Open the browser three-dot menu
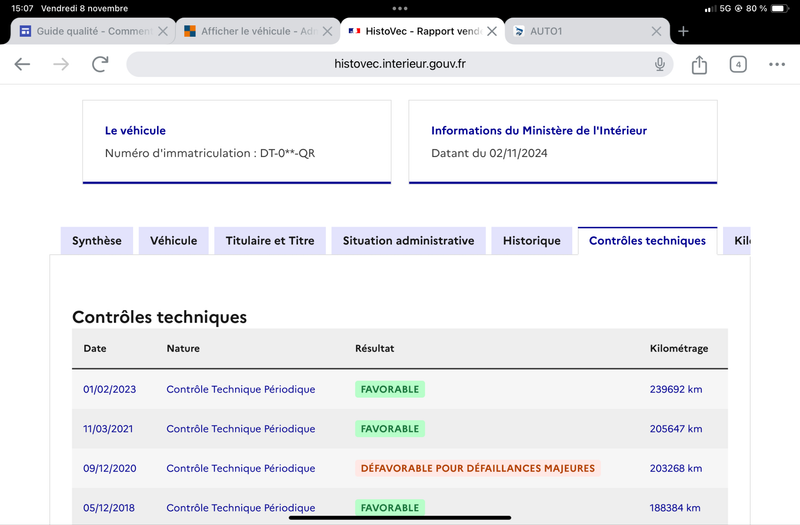The width and height of the screenshot is (800, 525). point(777,64)
